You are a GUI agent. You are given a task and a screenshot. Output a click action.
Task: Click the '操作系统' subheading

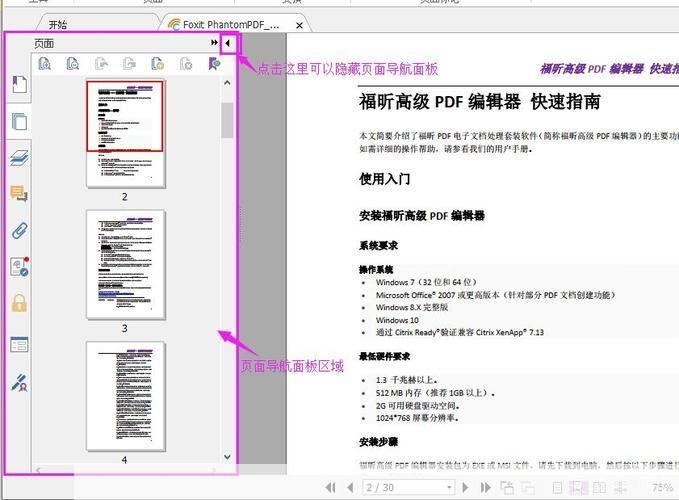point(376,270)
